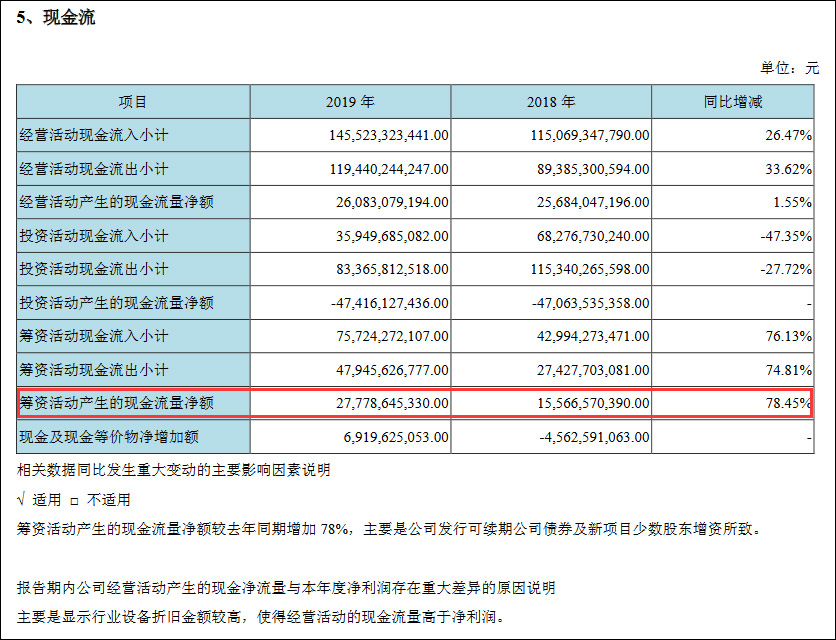
Task: Check the √ 适用 option
Action: [x=39, y=500]
